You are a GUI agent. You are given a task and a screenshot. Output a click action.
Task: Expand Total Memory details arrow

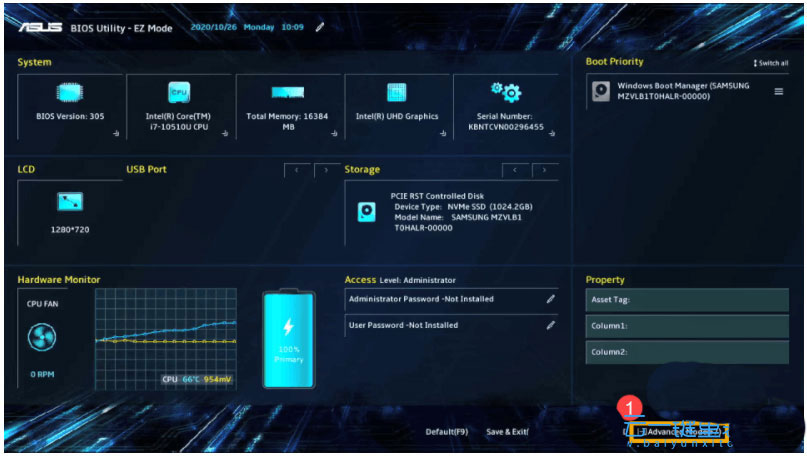[x=334, y=133]
